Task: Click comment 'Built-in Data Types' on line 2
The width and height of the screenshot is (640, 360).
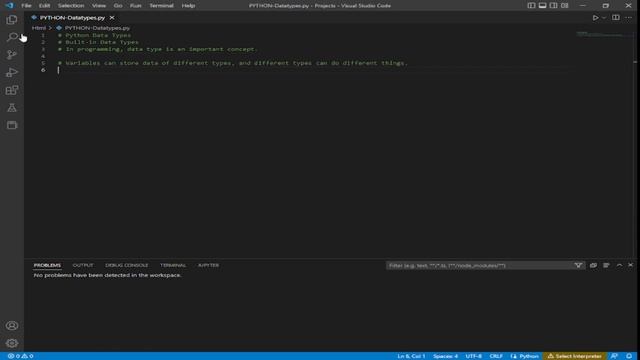Action: tap(98, 42)
